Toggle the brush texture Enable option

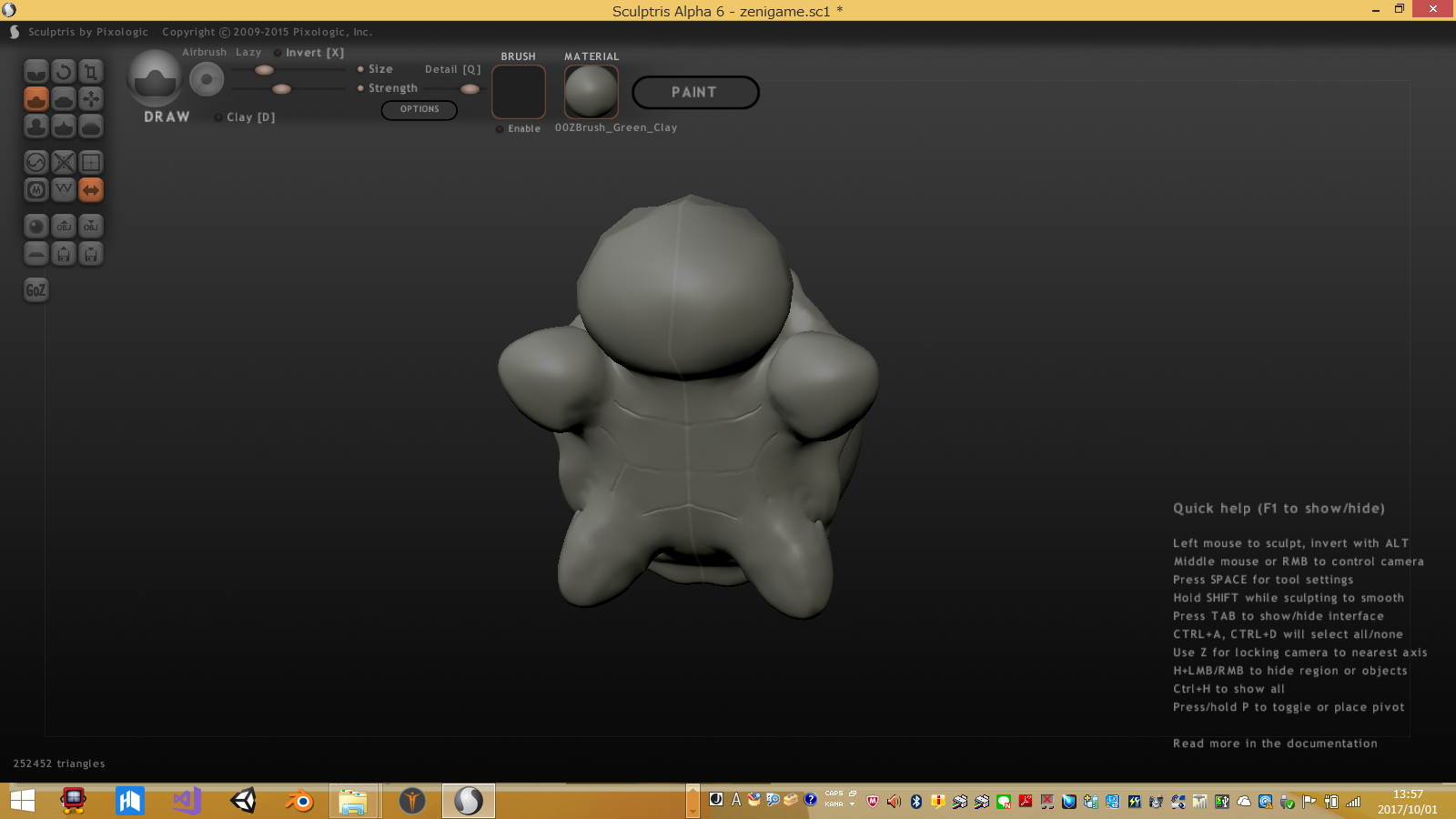(519, 129)
